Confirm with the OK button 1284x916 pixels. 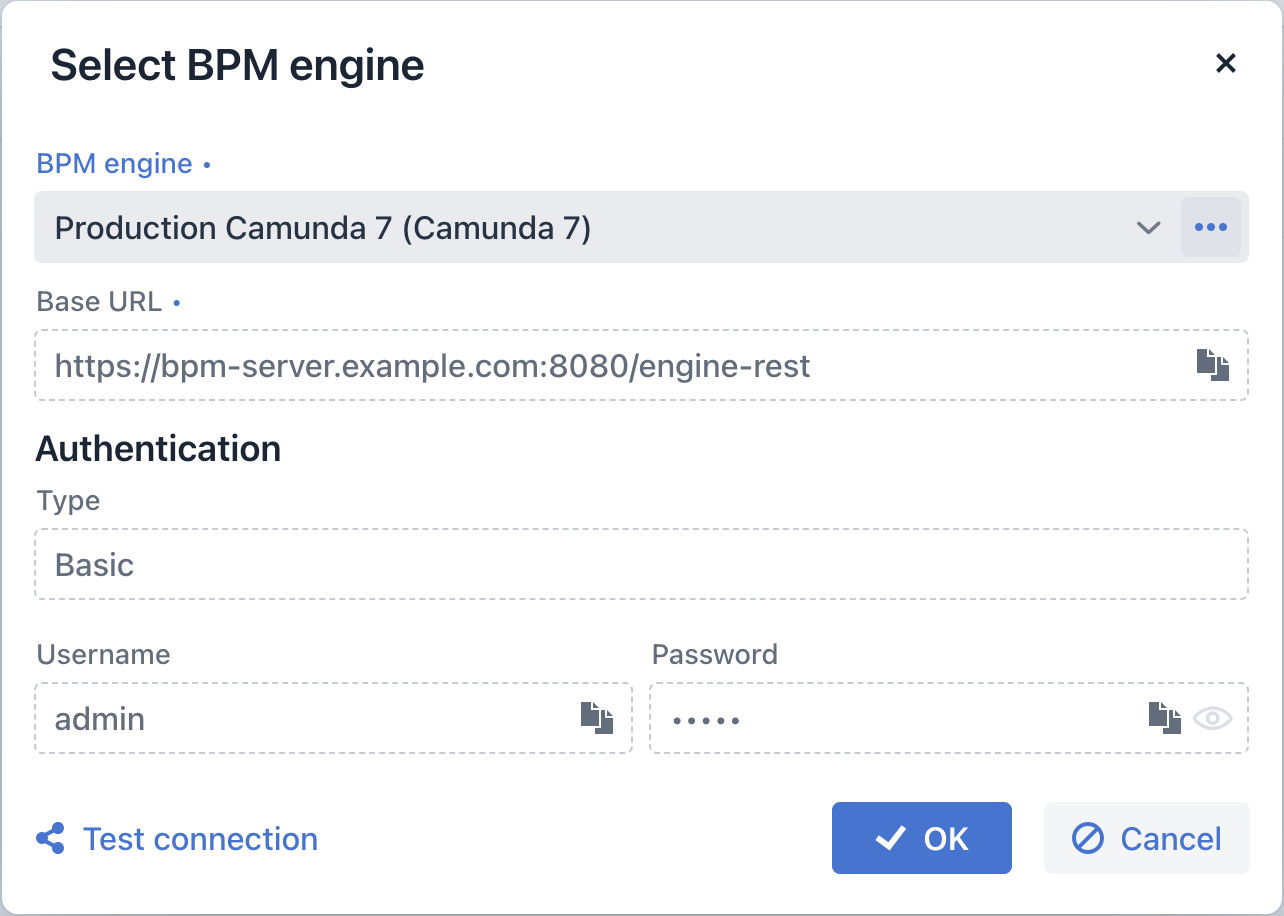tap(922, 838)
